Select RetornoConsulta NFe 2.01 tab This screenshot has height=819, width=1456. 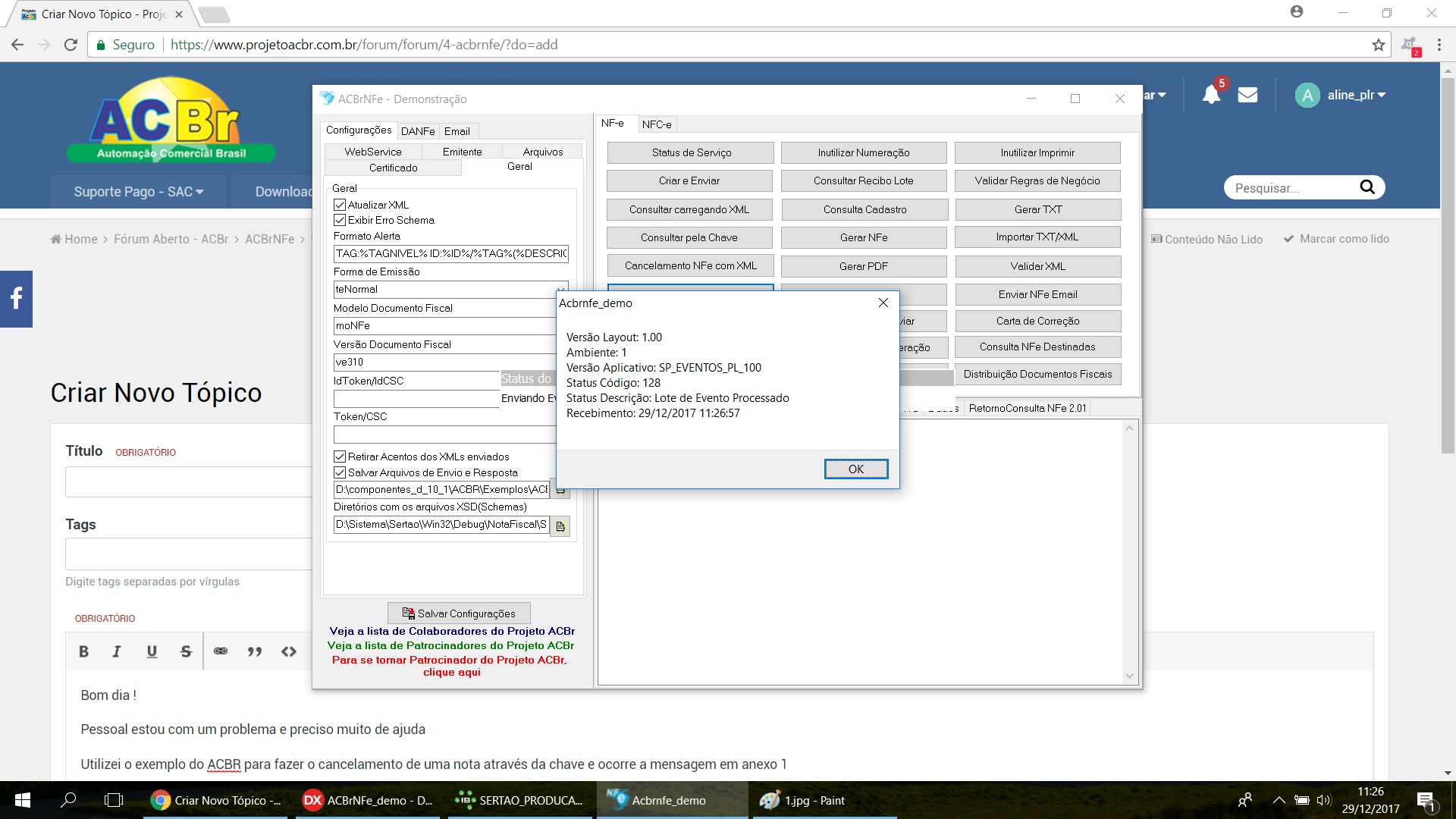(1028, 408)
